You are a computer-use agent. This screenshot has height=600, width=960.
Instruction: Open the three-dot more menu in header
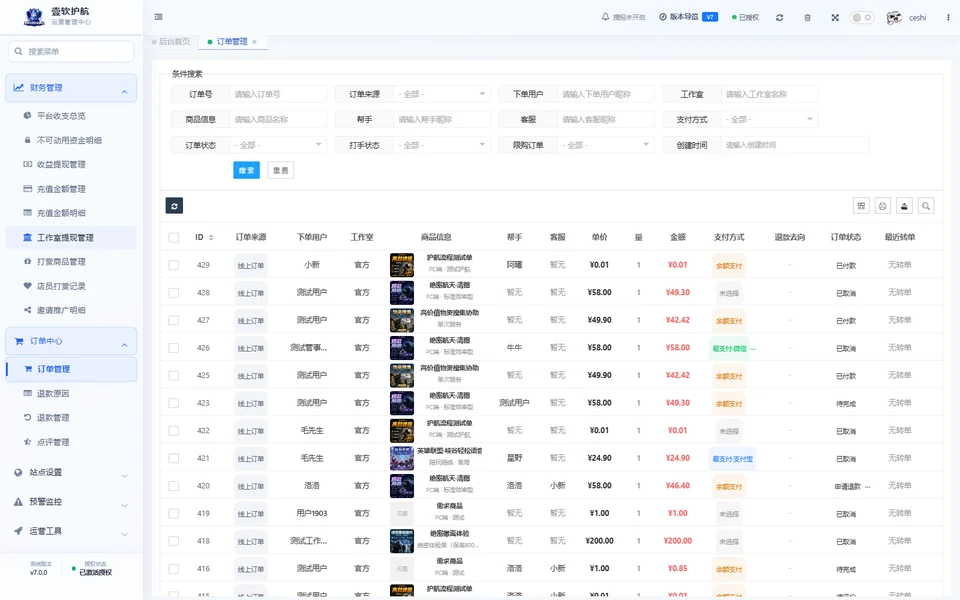click(x=948, y=18)
